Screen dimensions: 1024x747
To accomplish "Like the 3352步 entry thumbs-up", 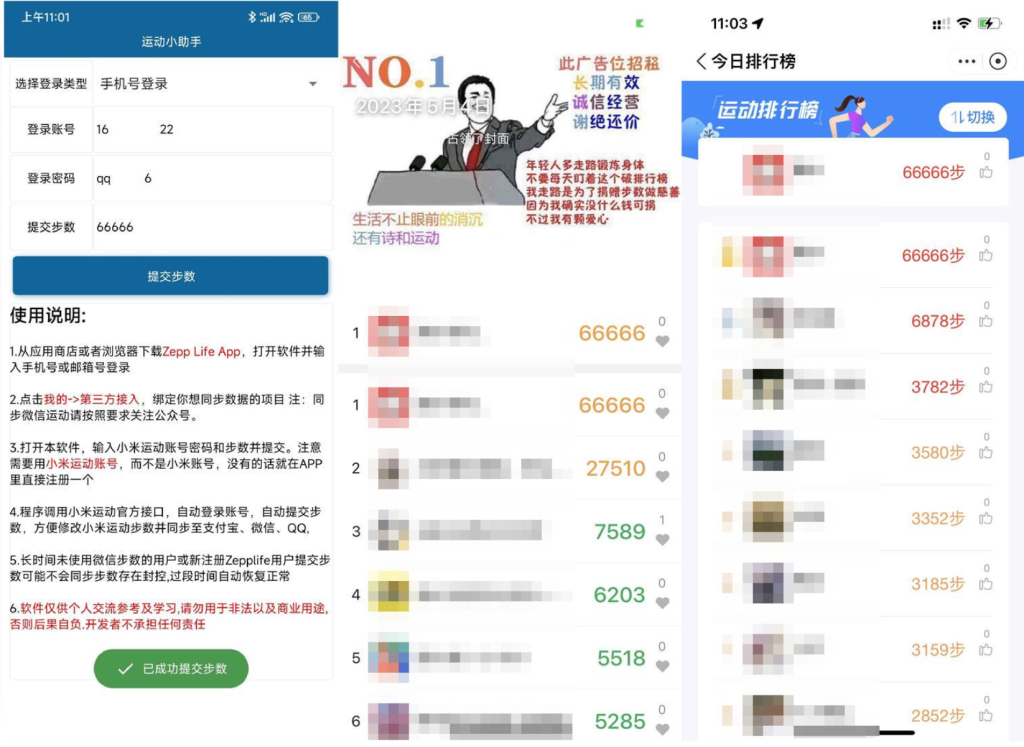I will pos(986,518).
